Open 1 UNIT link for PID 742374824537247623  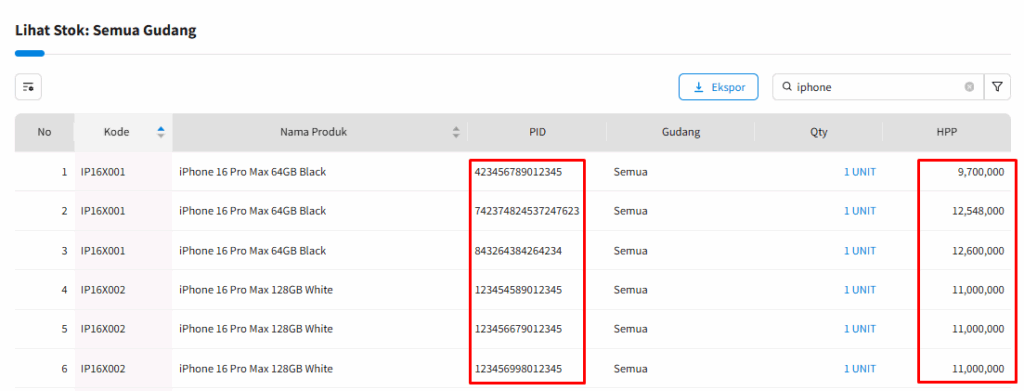859,211
